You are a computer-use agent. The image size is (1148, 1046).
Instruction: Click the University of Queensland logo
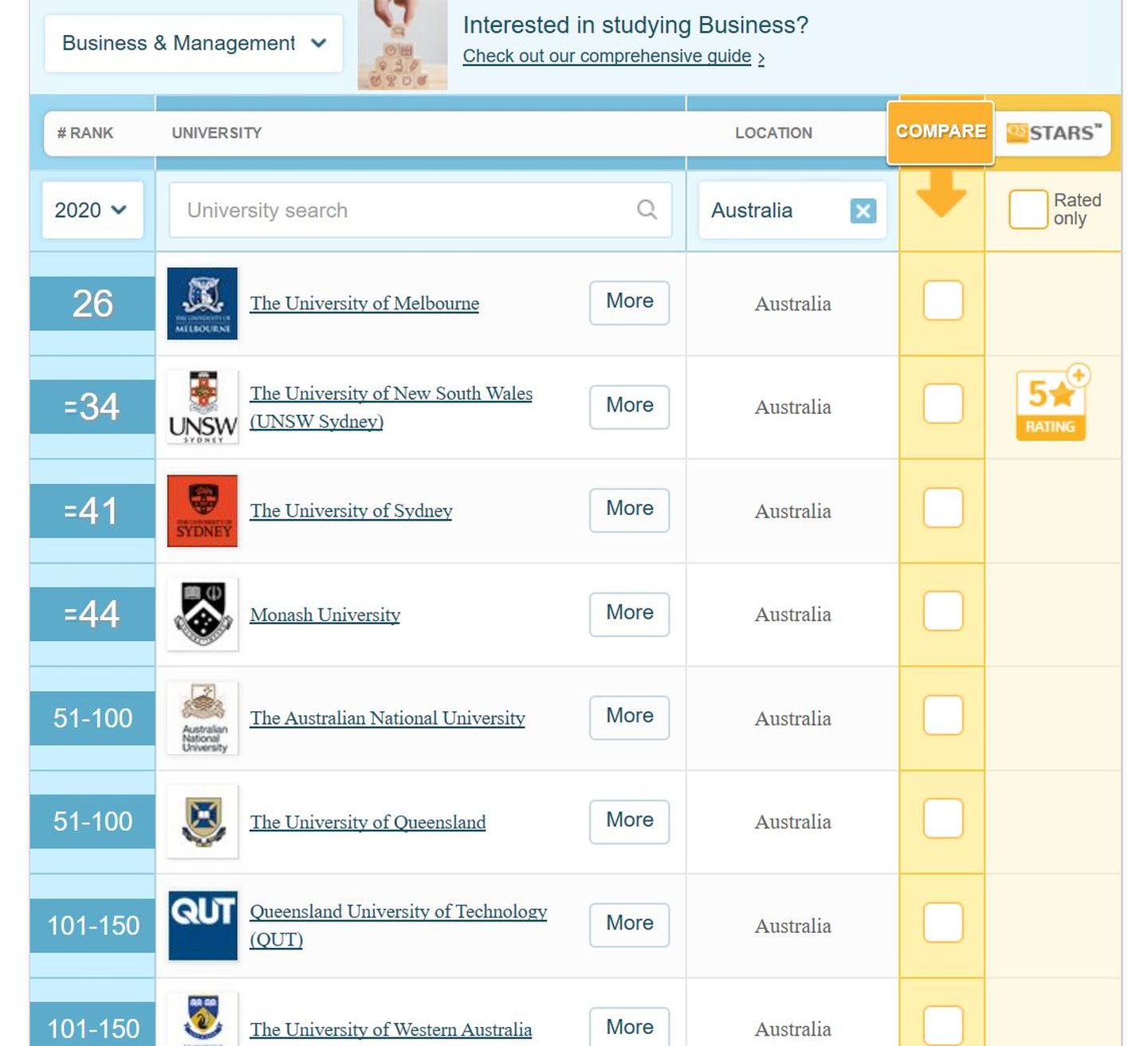point(202,822)
